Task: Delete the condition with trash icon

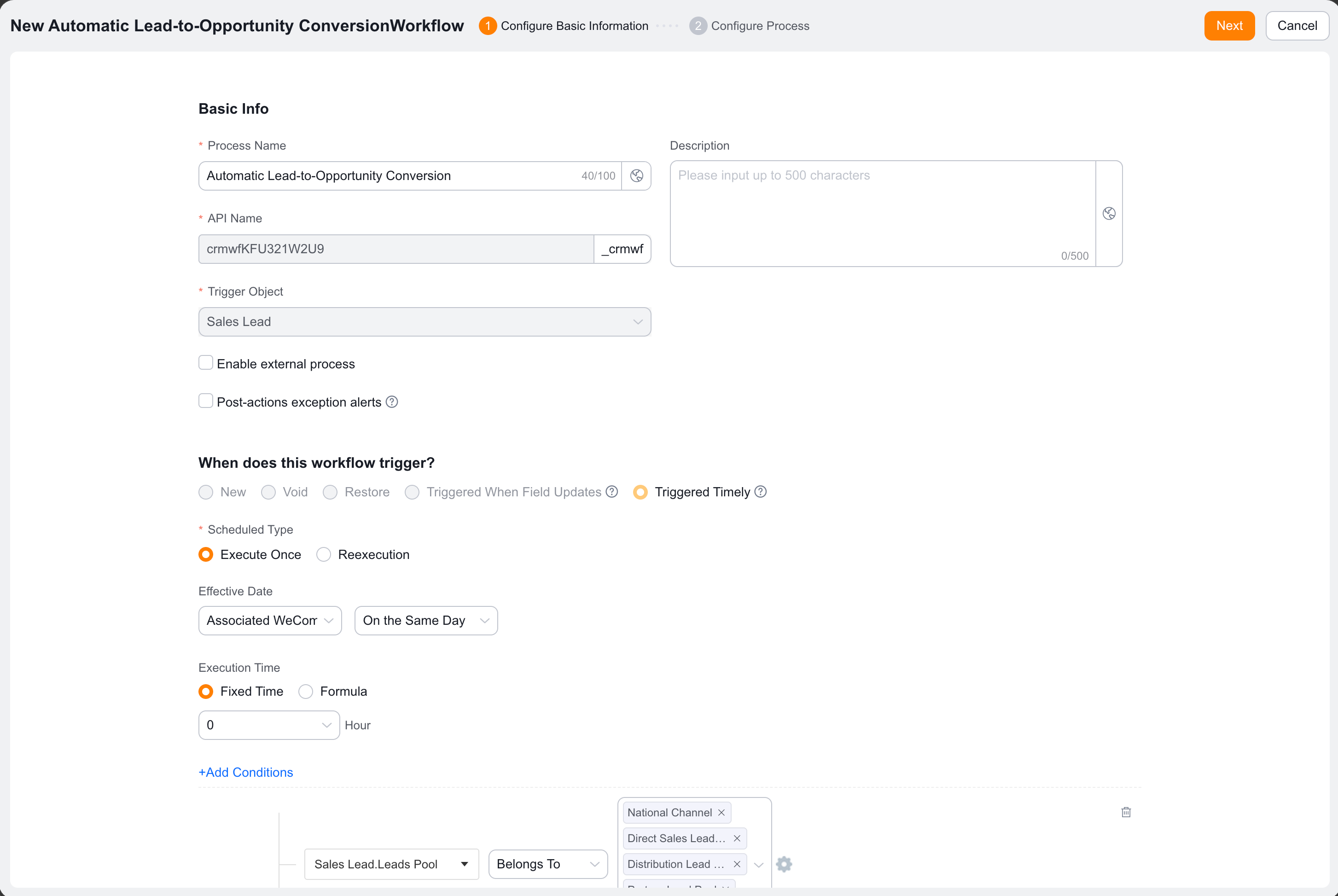Action: 1126,812
